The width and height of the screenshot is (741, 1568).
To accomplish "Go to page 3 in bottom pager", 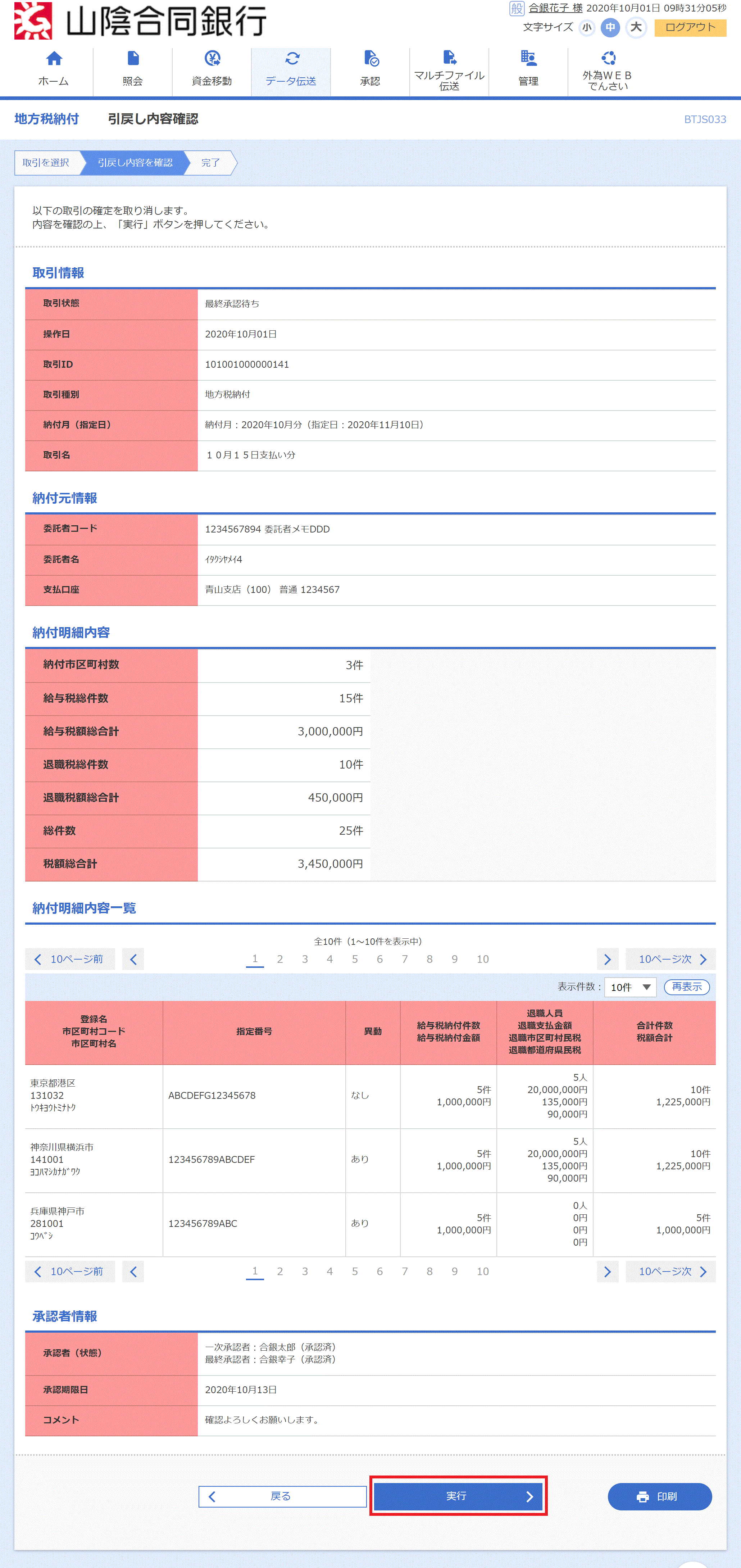I will pyautogui.click(x=305, y=1272).
